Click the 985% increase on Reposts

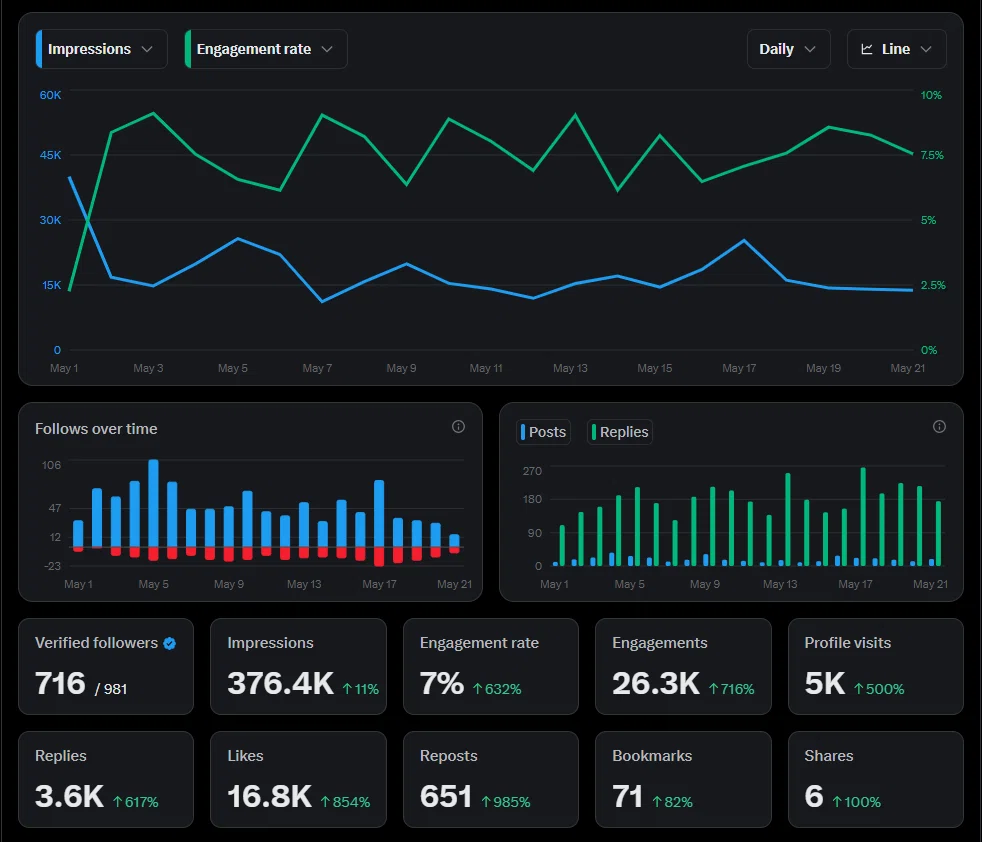pyautogui.click(x=506, y=802)
